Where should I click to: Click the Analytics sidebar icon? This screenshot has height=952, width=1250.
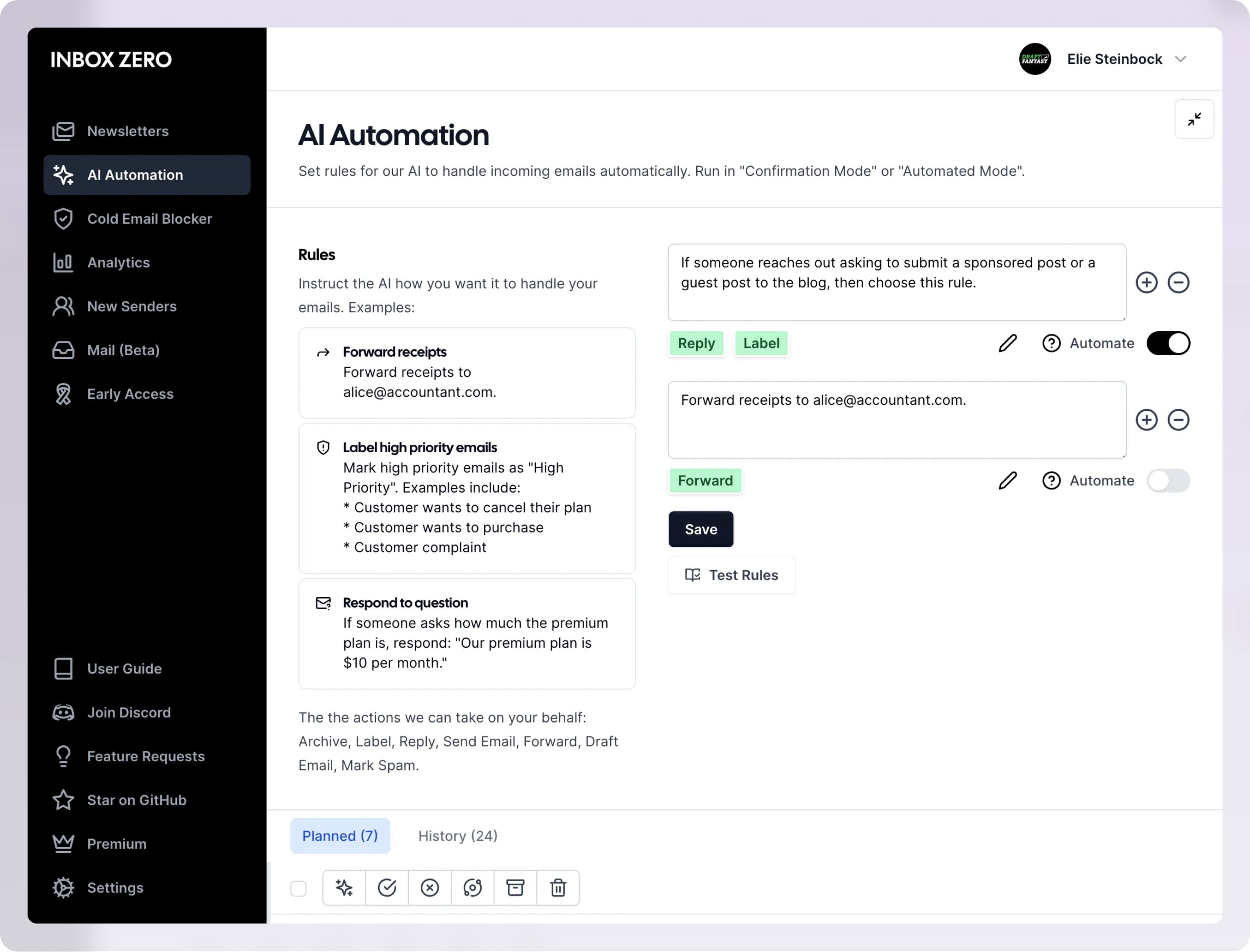[x=63, y=262]
